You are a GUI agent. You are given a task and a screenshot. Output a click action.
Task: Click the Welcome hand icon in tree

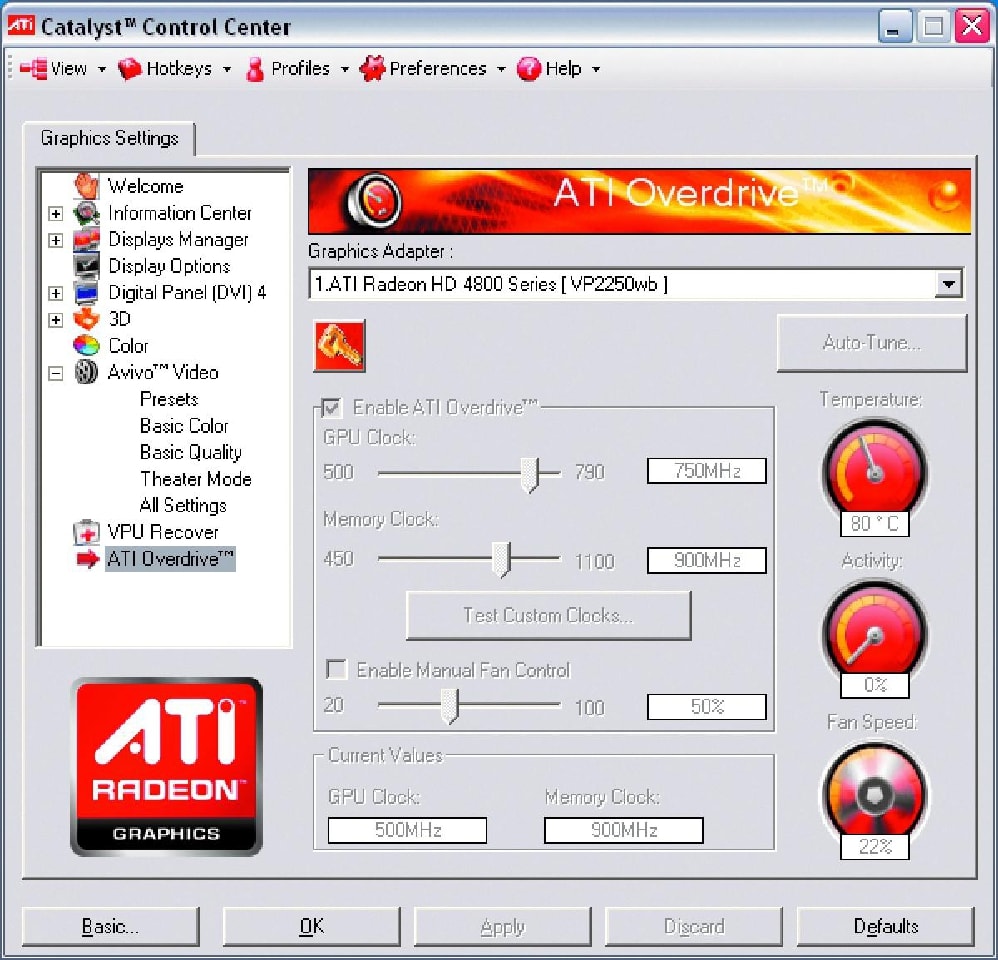click(87, 186)
